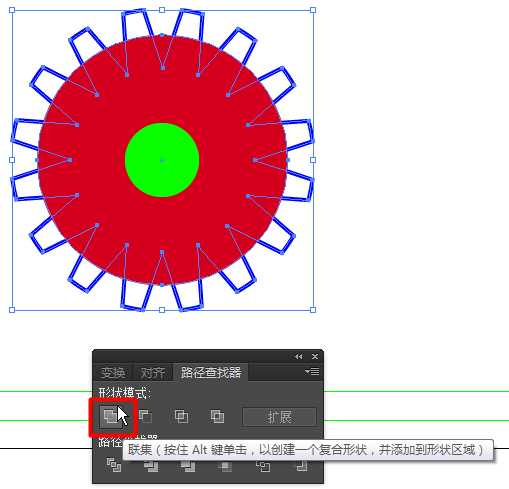Click the Merge pathfinder icon
The height and width of the screenshot is (489, 509).
[x=188, y=466]
